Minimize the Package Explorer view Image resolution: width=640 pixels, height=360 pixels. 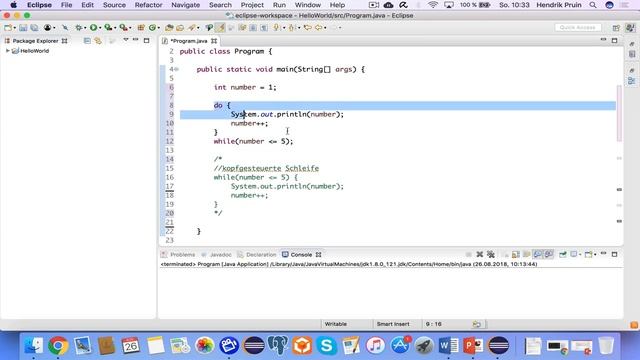click(x=136, y=40)
